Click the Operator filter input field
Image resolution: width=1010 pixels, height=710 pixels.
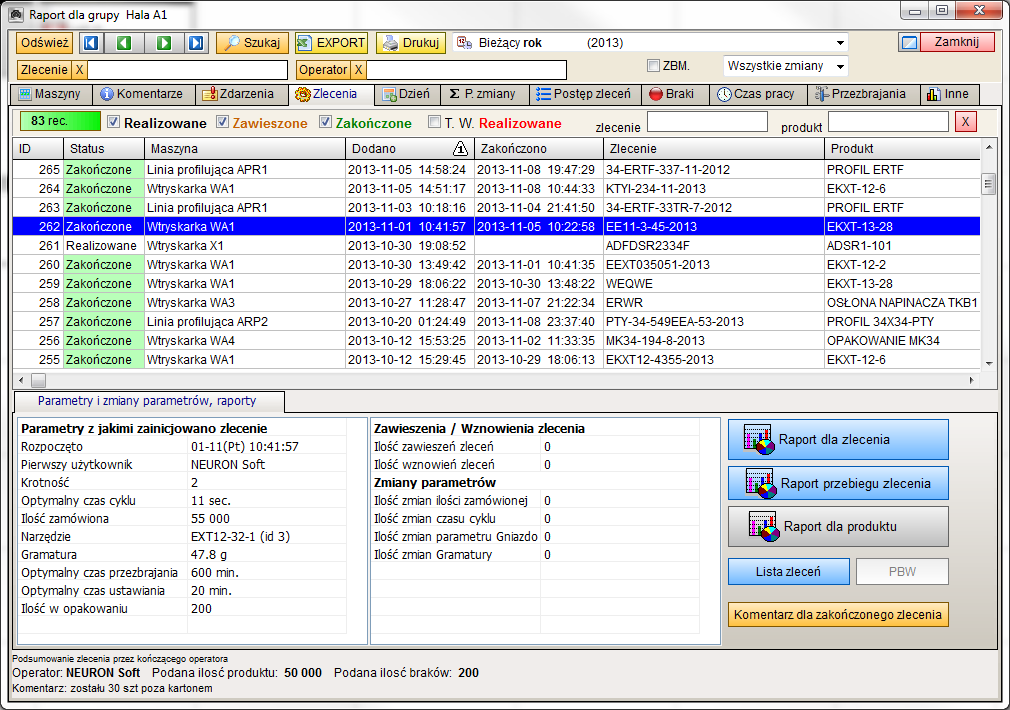pyautogui.click(x=466, y=70)
